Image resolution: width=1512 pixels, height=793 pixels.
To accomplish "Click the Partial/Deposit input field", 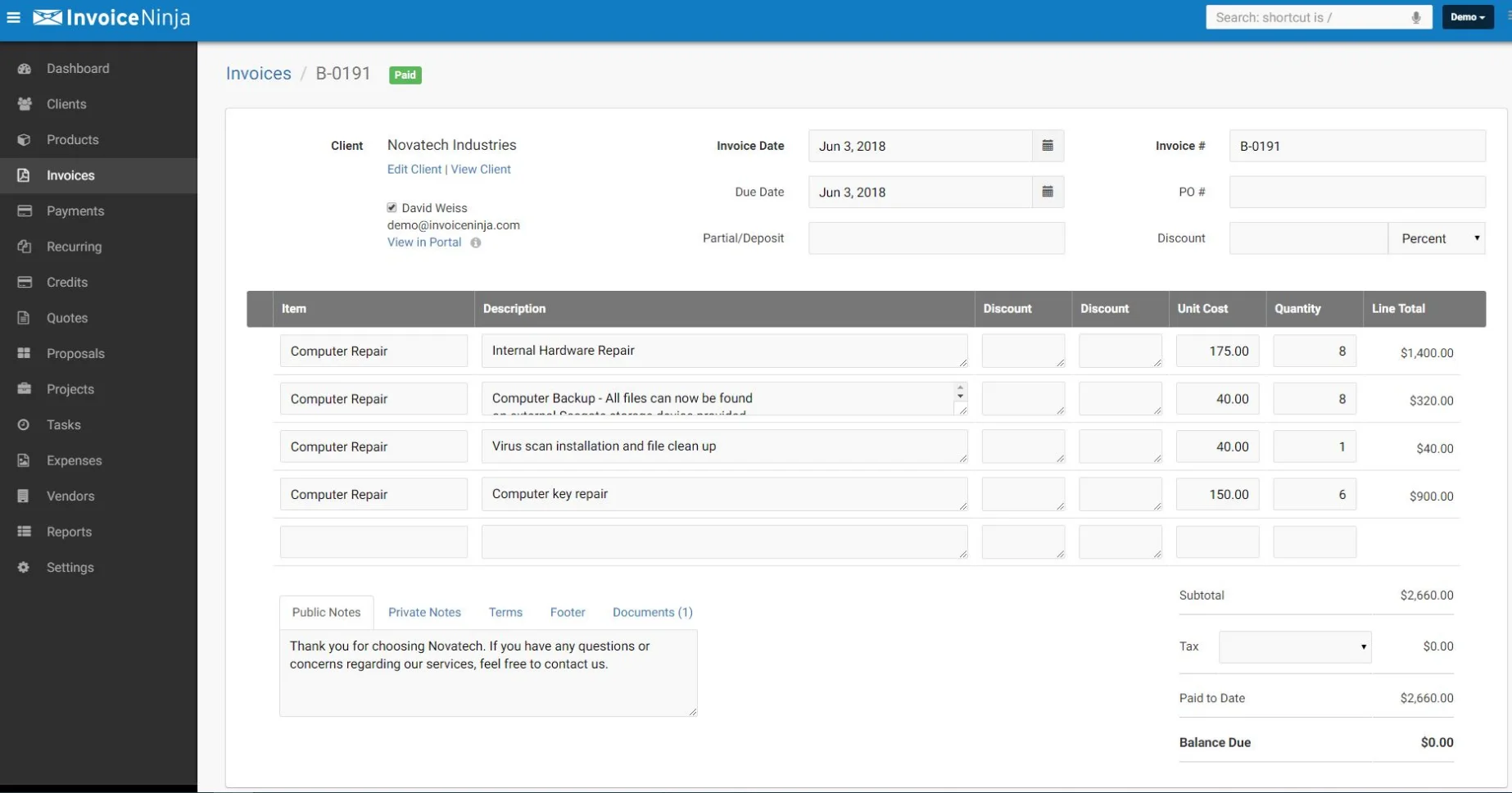I will coord(936,238).
